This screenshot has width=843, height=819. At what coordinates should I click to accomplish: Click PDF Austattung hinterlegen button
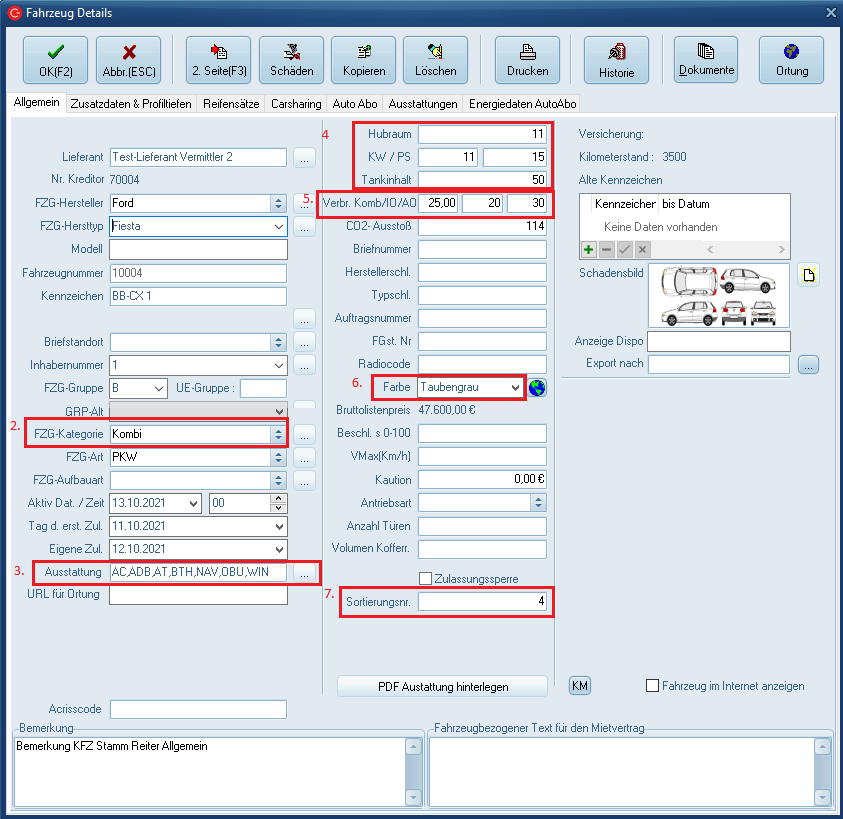tap(443, 686)
